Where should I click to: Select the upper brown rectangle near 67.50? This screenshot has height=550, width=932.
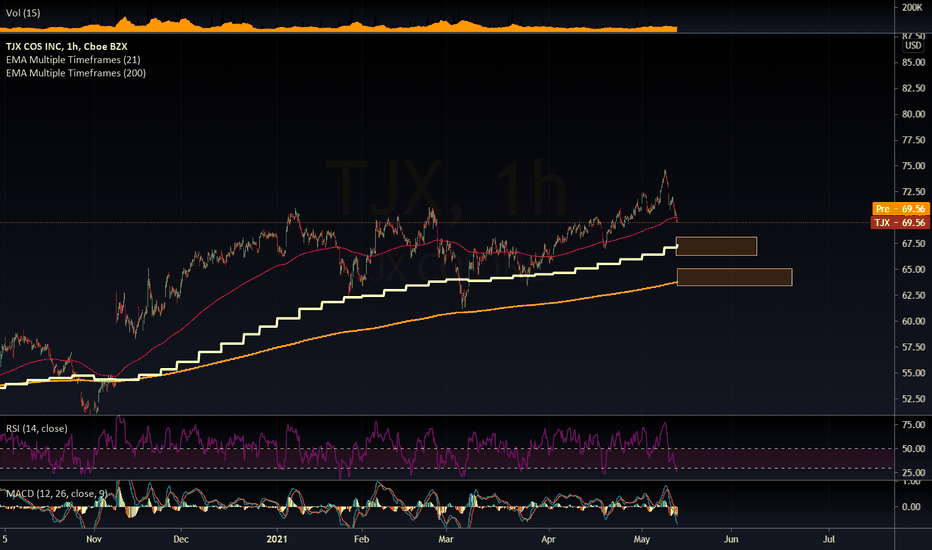(x=716, y=246)
